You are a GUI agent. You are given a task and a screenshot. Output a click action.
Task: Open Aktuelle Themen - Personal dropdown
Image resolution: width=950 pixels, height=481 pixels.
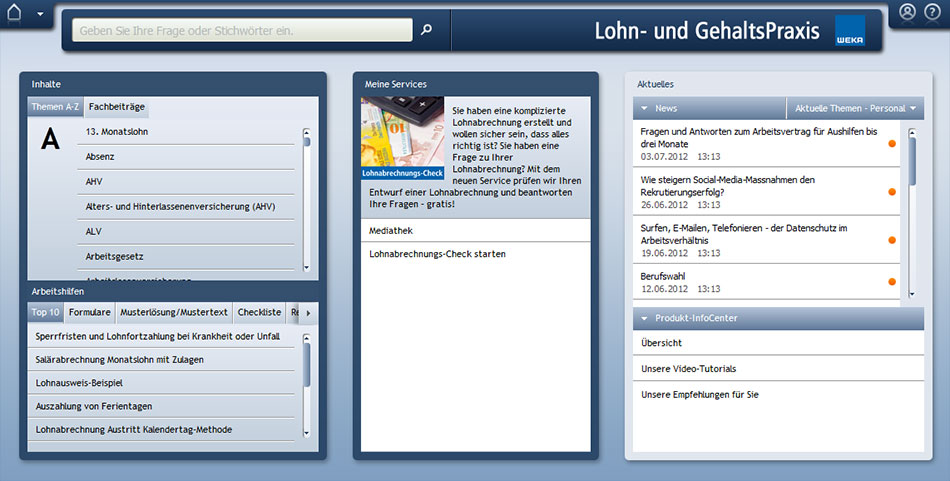click(x=855, y=108)
